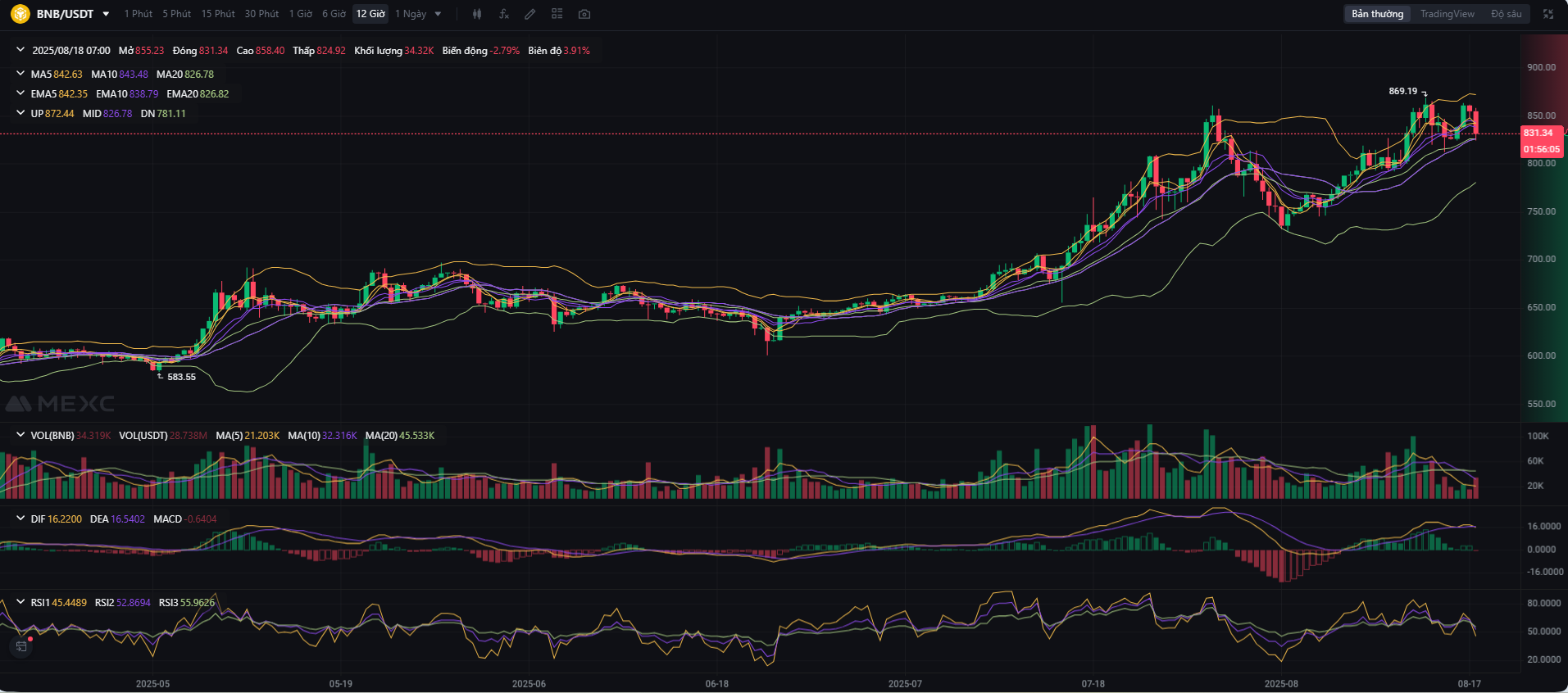
Task: Click the Khối lượng value 34.32K
Action: [419, 50]
